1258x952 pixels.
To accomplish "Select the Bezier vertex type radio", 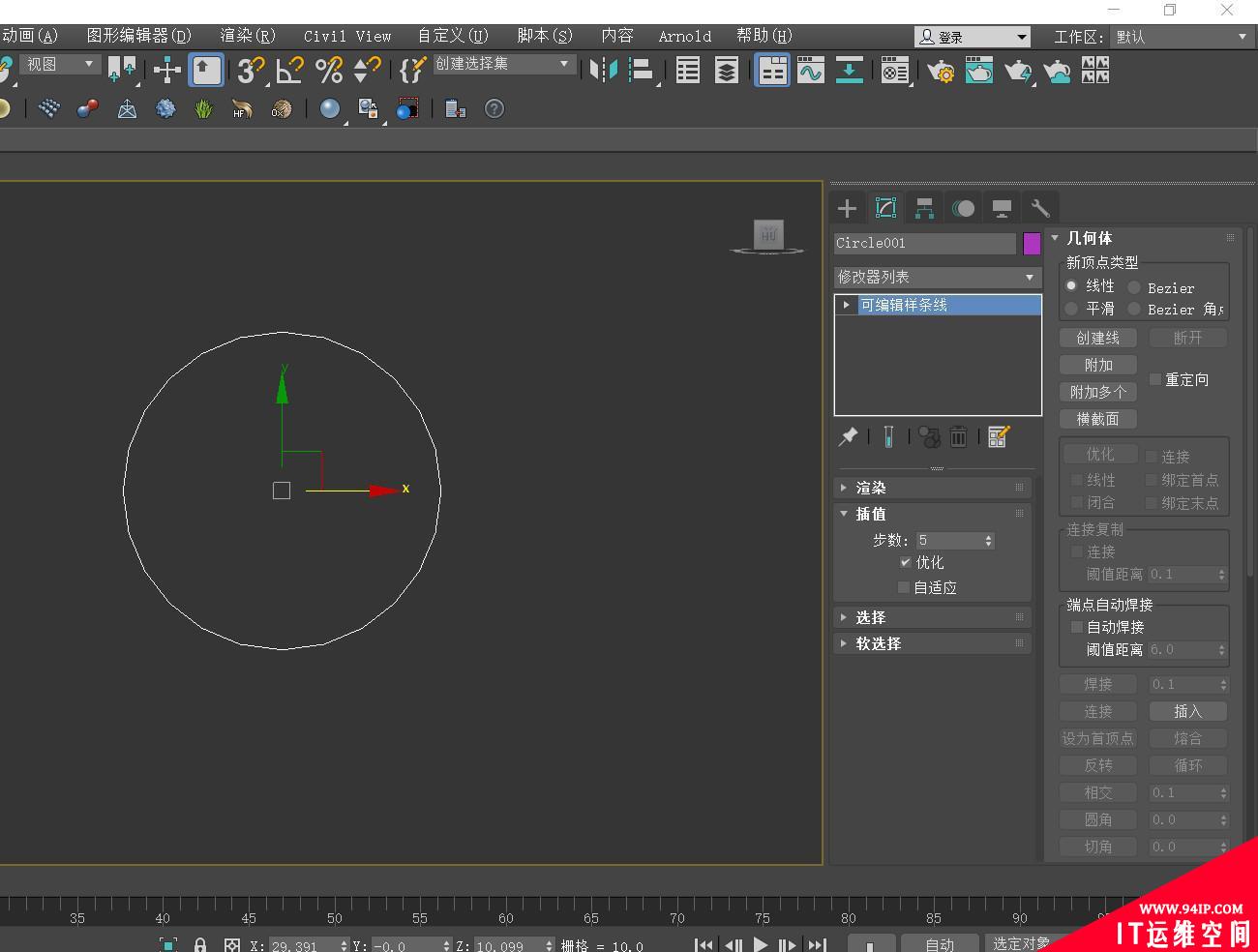I will pos(1134,287).
